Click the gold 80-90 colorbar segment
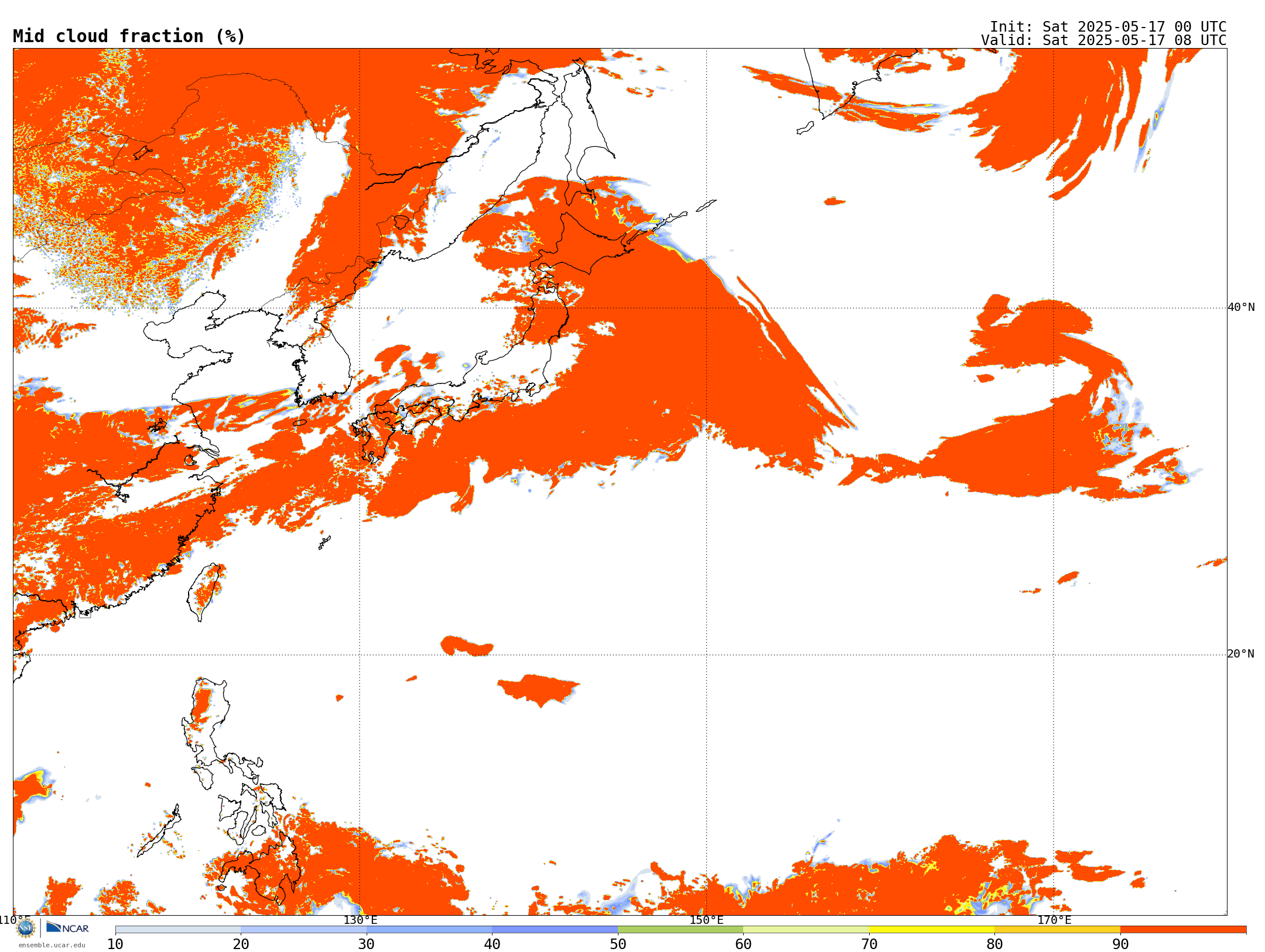This screenshot has width=1265, height=952. tap(1057, 930)
